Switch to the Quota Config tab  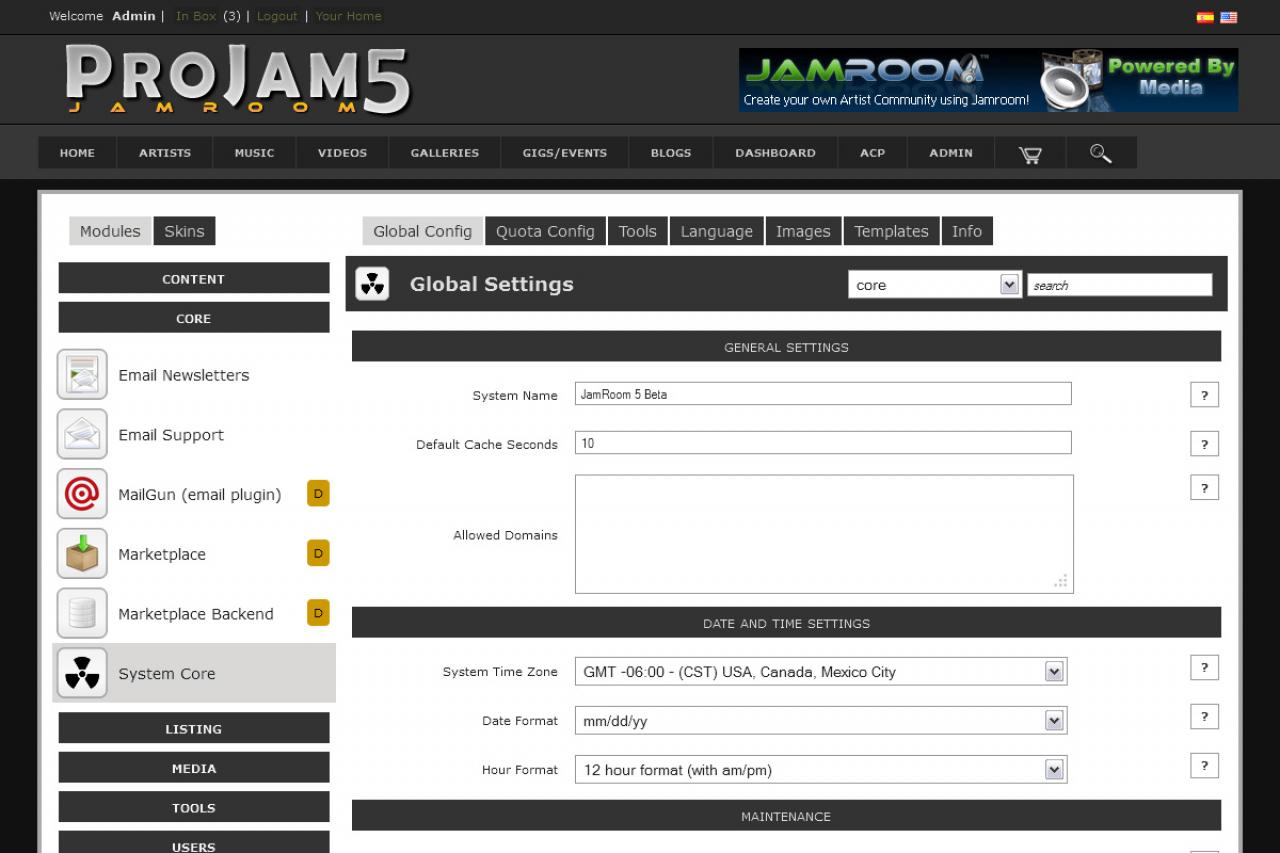click(544, 230)
